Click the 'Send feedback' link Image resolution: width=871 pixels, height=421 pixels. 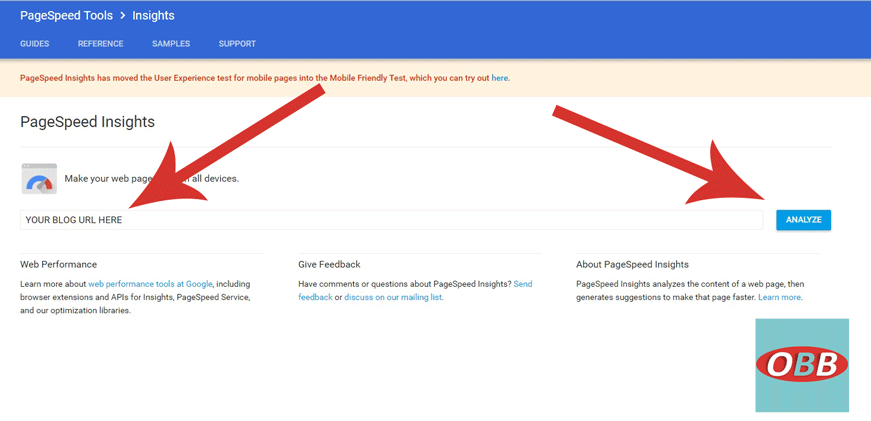coord(415,290)
